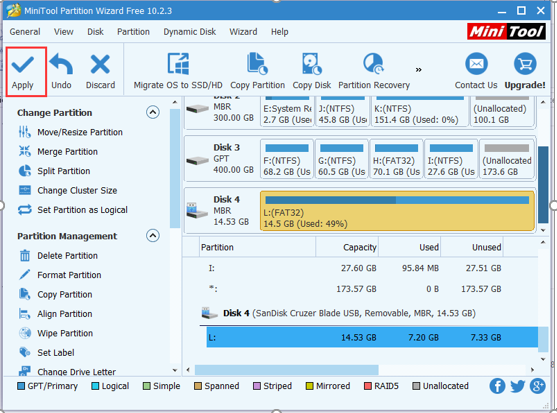This screenshot has width=557, height=413.
Task: Select 100.1 GB unallocated space block
Action: [x=502, y=111]
